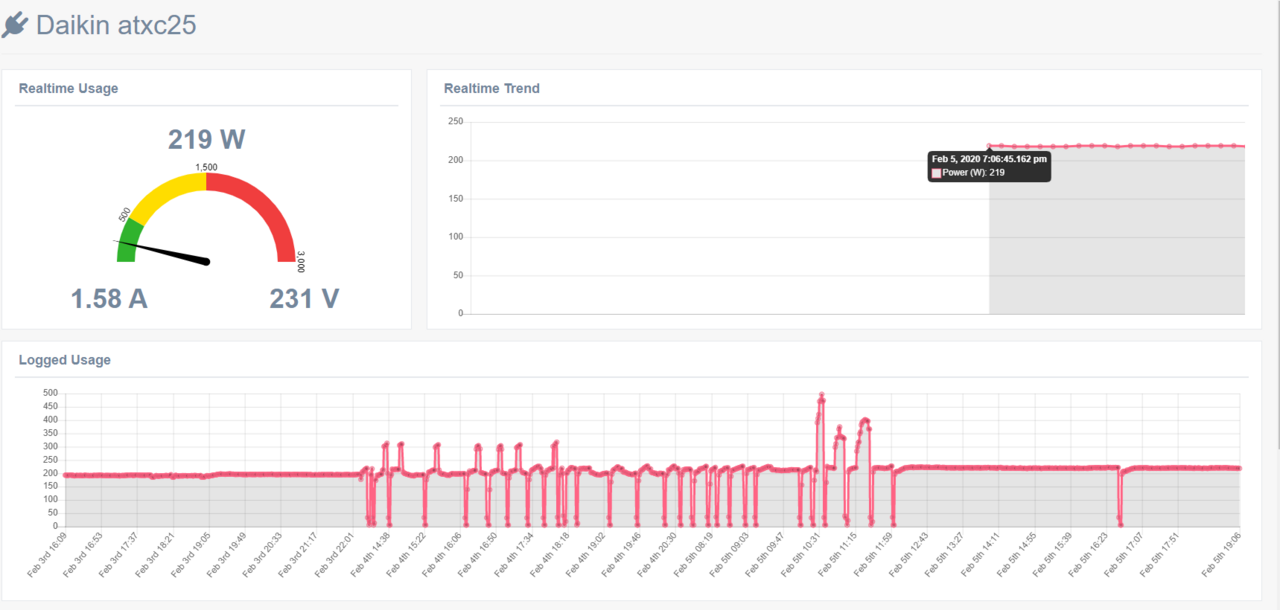1280x610 pixels.
Task: Click the 500 label on the gauge
Action: [125, 215]
